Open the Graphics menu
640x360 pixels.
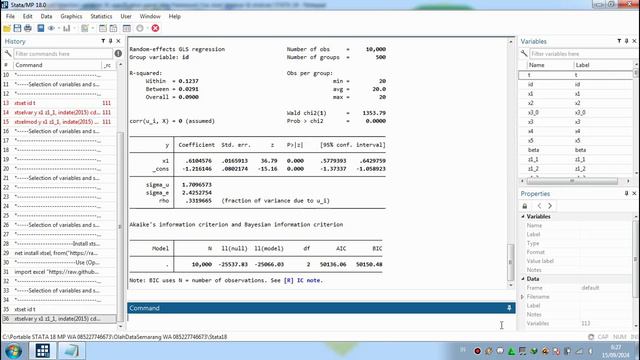71,16
